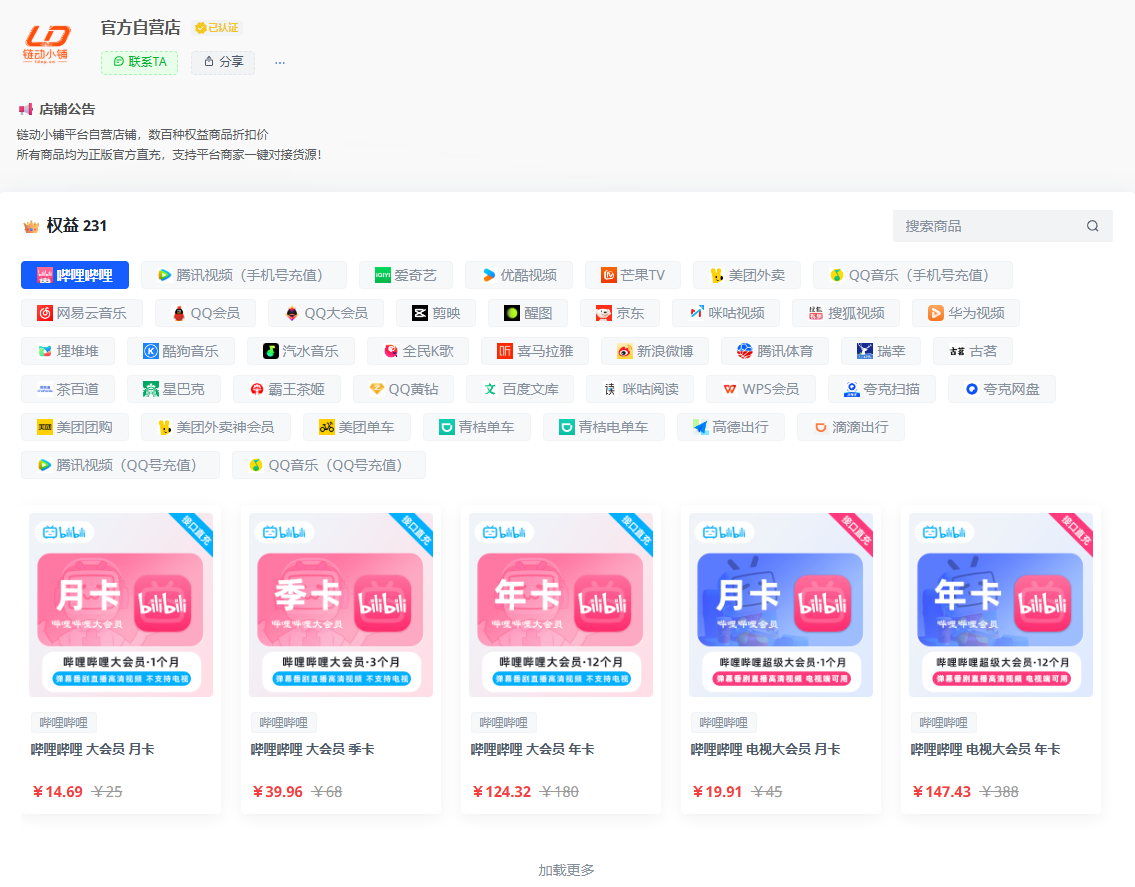This screenshot has height=887, width=1135.
Task: Choose the 古茗 category
Action: click(973, 351)
